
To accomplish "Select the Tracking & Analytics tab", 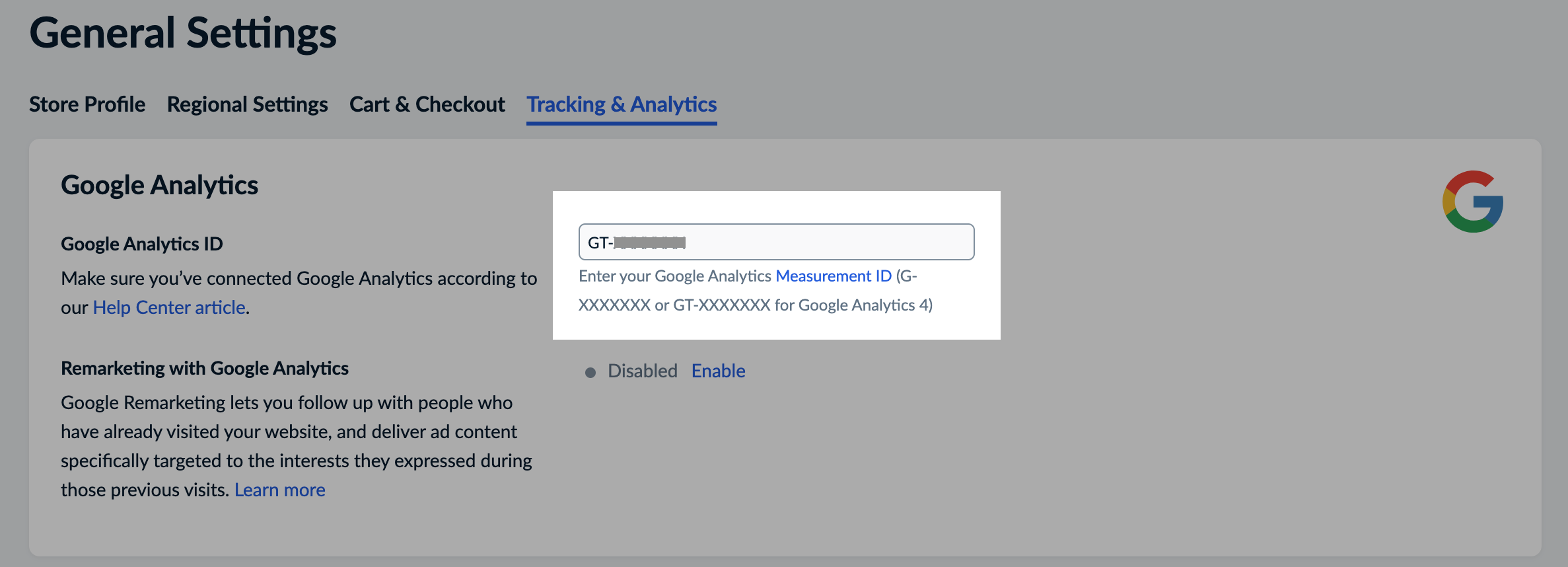I will (x=622, y=104).
